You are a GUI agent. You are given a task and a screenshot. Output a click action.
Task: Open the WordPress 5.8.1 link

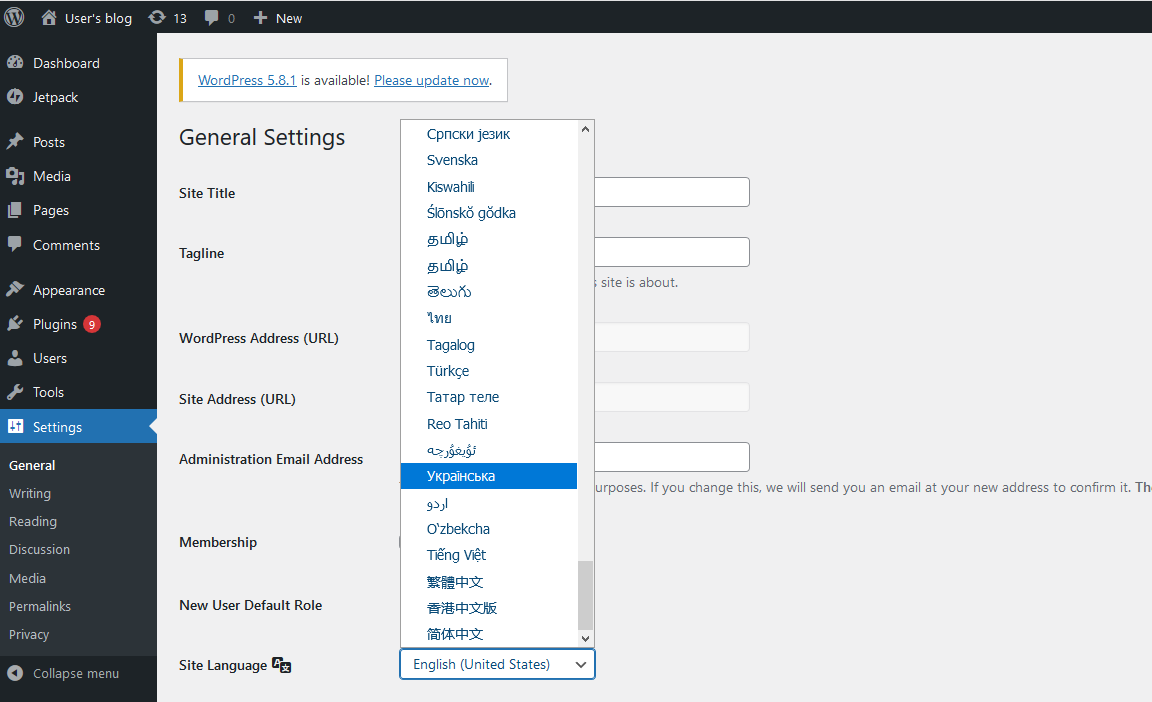pyautogui.click(x=247, y=80)
